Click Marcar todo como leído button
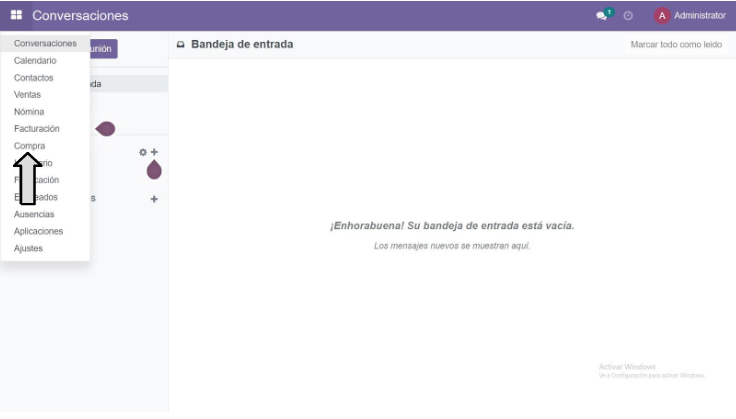The width and height of the screenshot is (736, 419). [x=676, y=45]
